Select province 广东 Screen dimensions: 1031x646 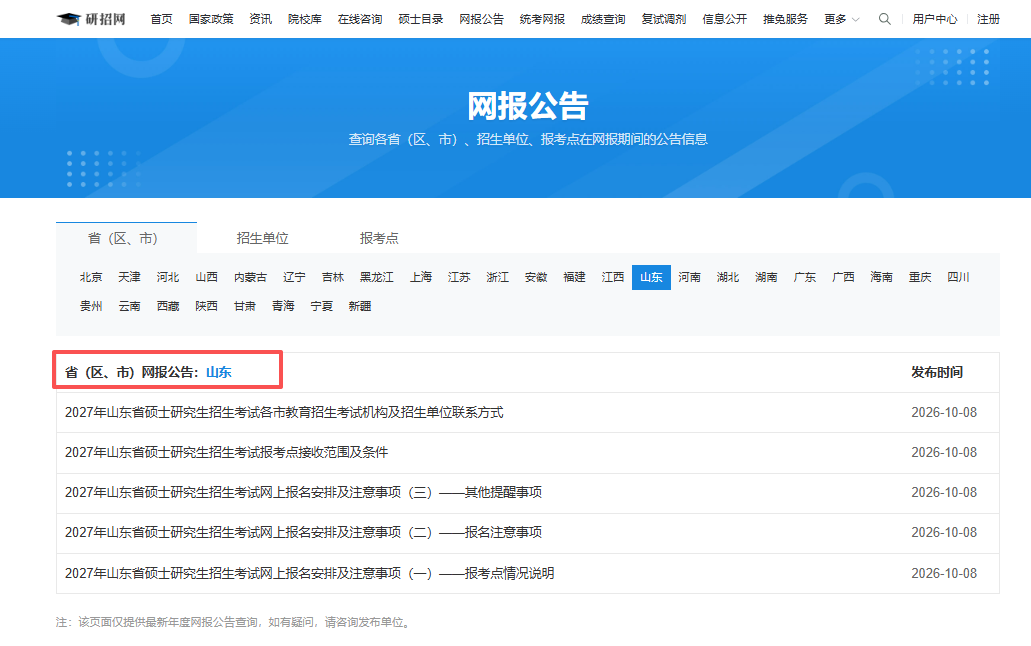tap(805, 277)
